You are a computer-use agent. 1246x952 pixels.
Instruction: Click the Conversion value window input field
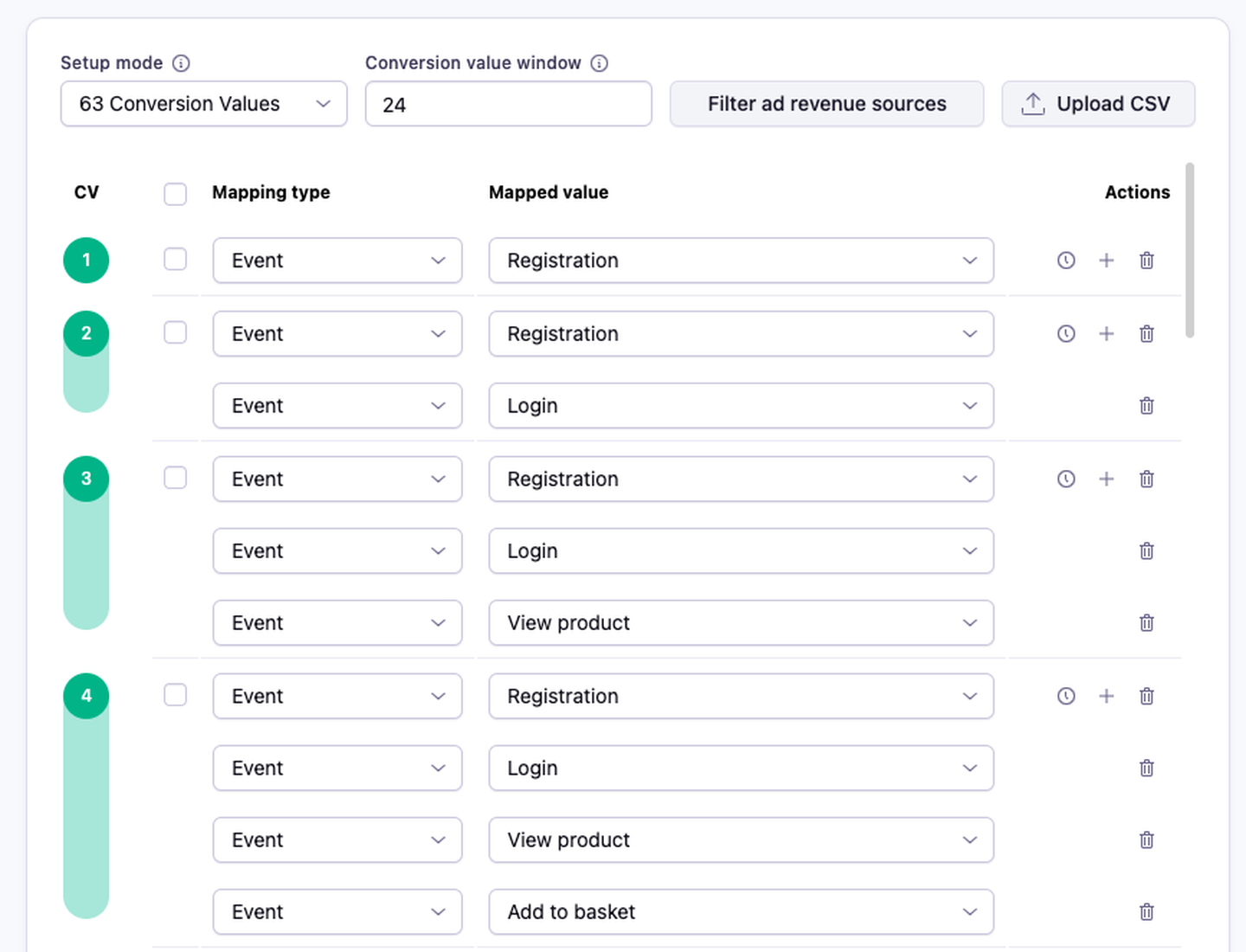(x=508, y=104)
